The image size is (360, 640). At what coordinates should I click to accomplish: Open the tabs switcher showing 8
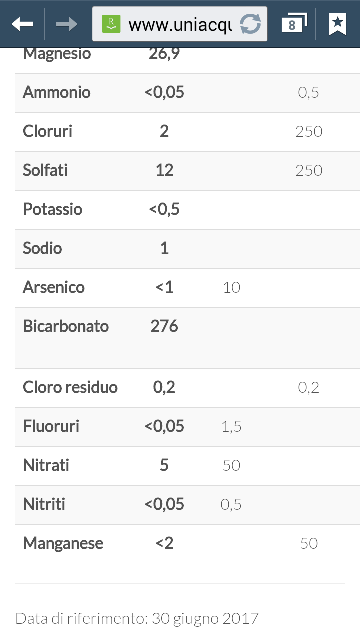294,24
